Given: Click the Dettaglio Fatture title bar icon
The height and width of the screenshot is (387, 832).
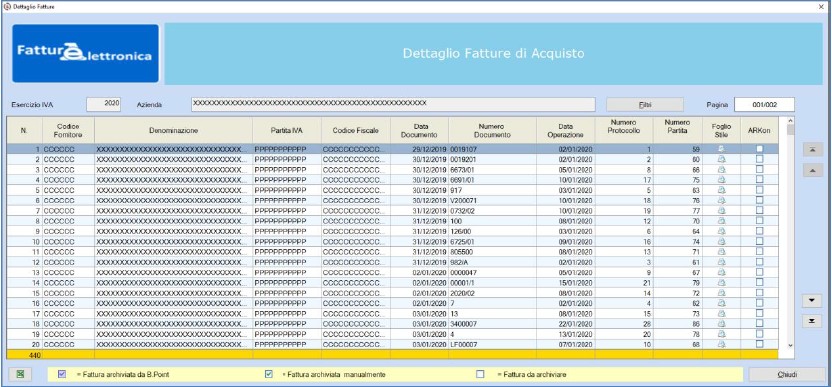Looking at the screenshot, I should (7, 7).
